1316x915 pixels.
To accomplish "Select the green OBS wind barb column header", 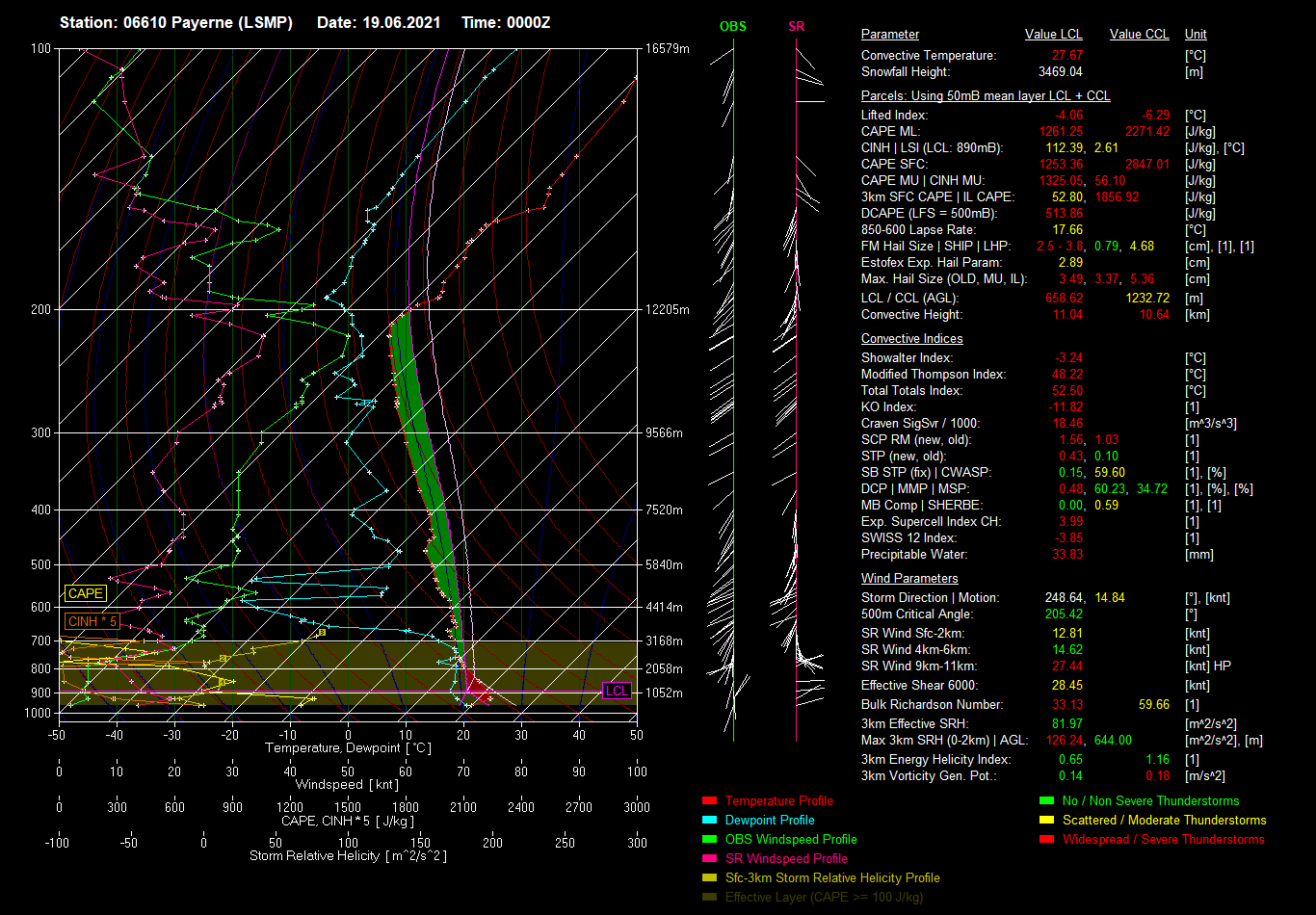I will pyautogui.click(x=733, y=27).
